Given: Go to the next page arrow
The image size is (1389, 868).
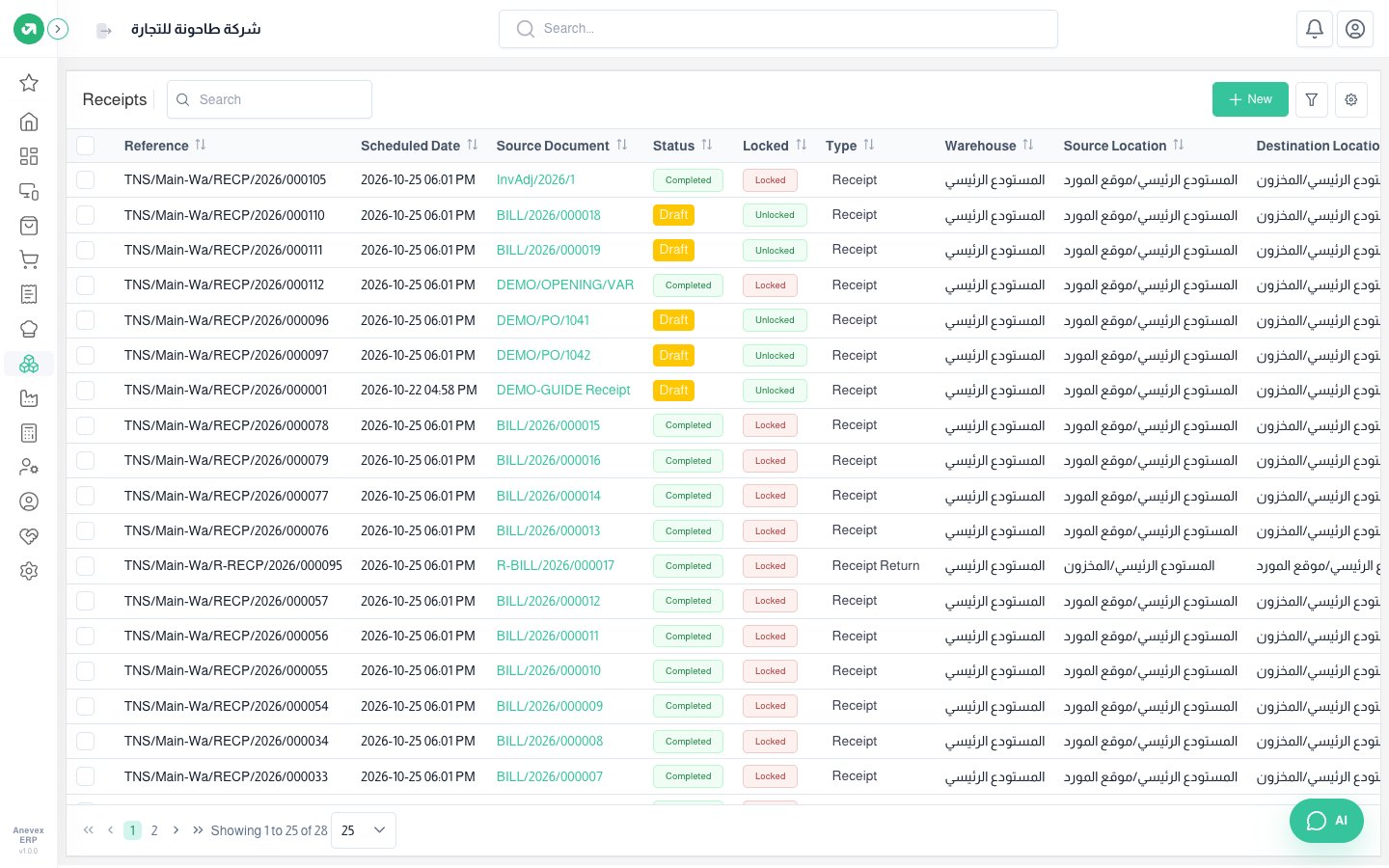Looking at the screenshot, I should [176, 830].
